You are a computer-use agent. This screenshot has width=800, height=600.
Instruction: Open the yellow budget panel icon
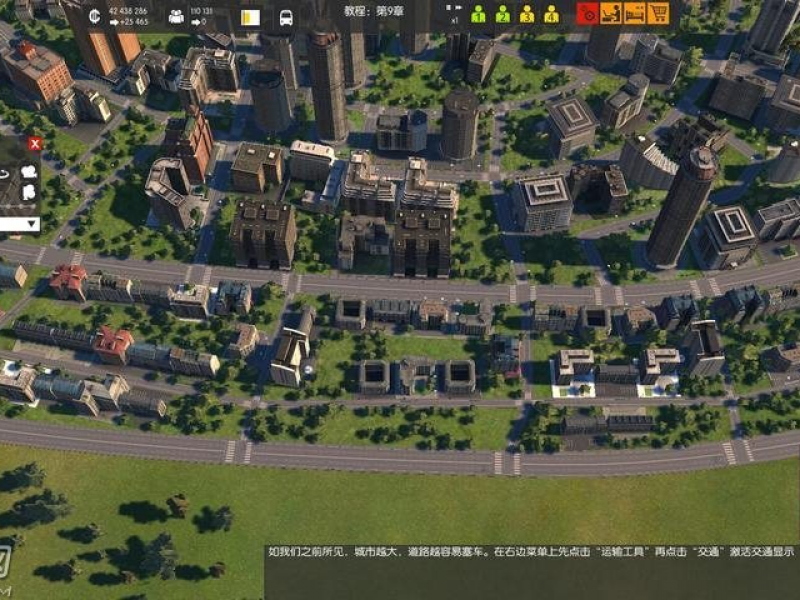pyautogui.click(x=250, y=17)
